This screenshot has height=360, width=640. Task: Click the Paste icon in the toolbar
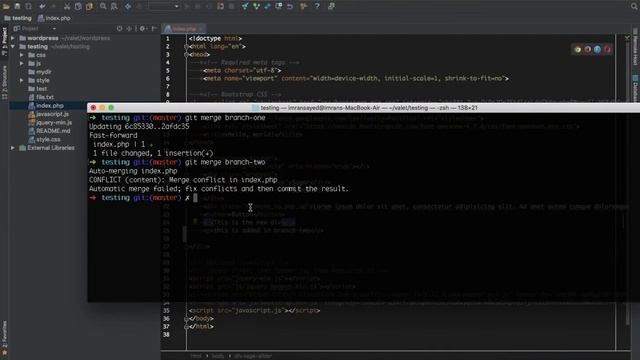click(x=89, y=6)
